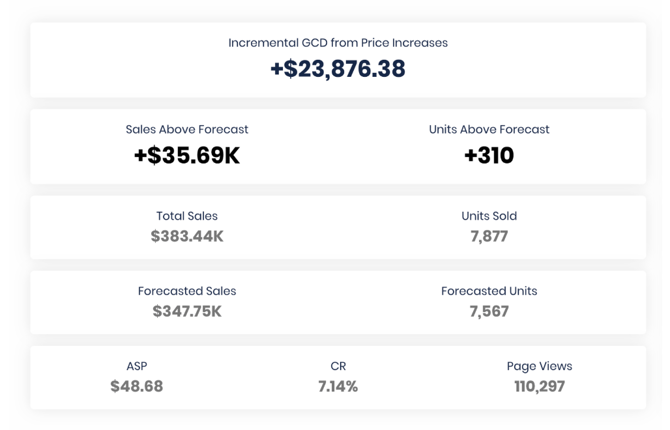Viewport: 670px width, 430px height.
Task: Select the 7,567 forecasted units value
Action: tap(489, 312)
